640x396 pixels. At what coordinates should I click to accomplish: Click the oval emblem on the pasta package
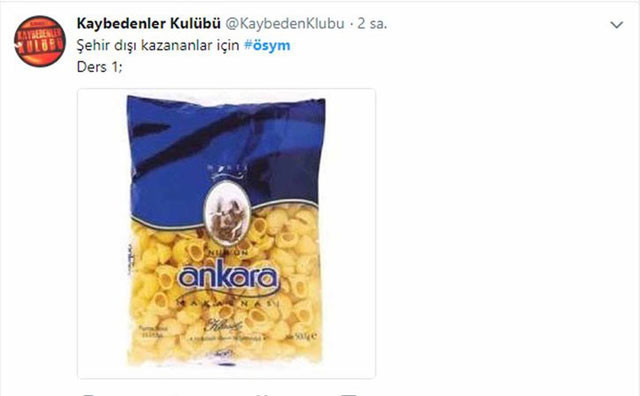[x=227, y=214]
